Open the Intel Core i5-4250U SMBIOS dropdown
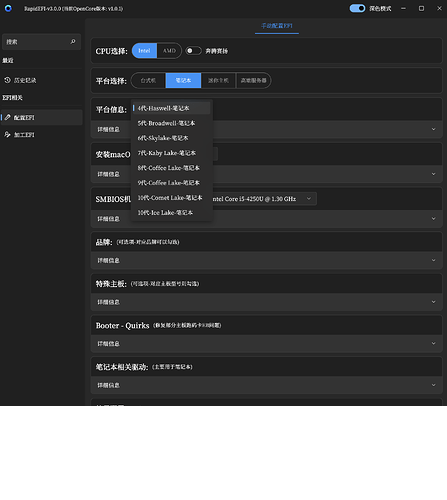This screenshot has width=447, height=500. click(x=265, y=199)
